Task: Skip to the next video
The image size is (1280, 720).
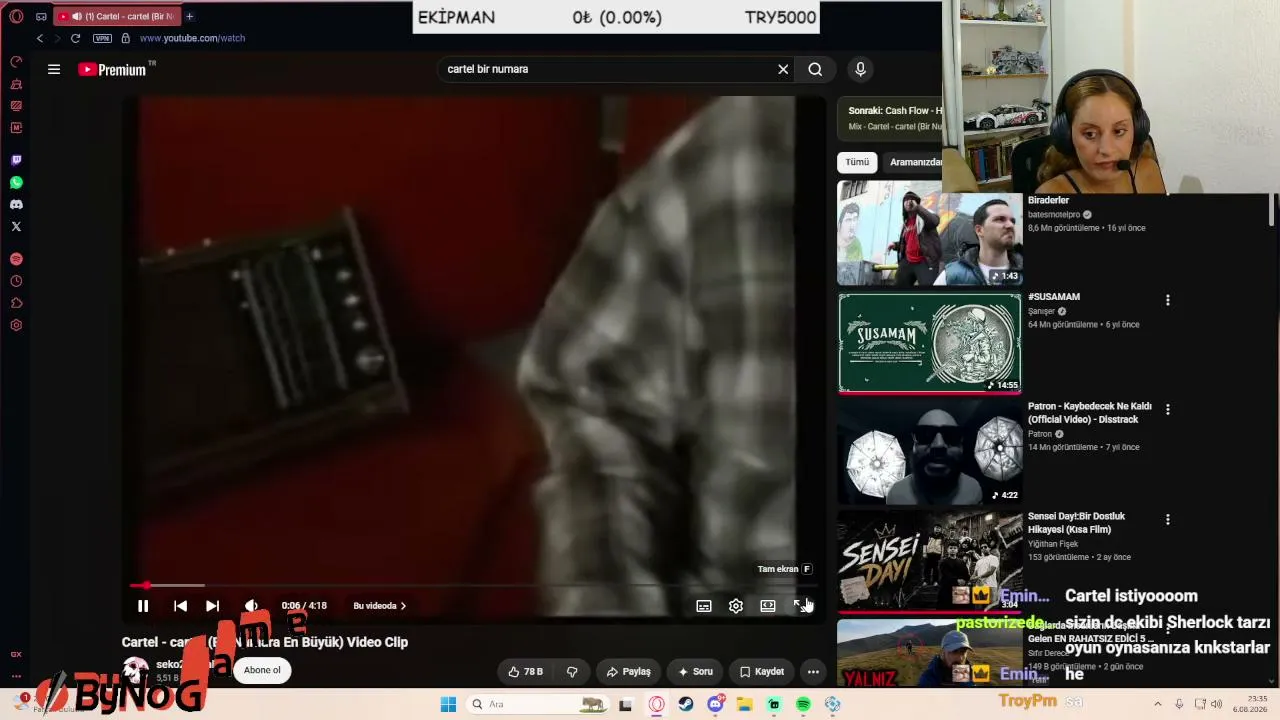Action: (x=212, y=606)
